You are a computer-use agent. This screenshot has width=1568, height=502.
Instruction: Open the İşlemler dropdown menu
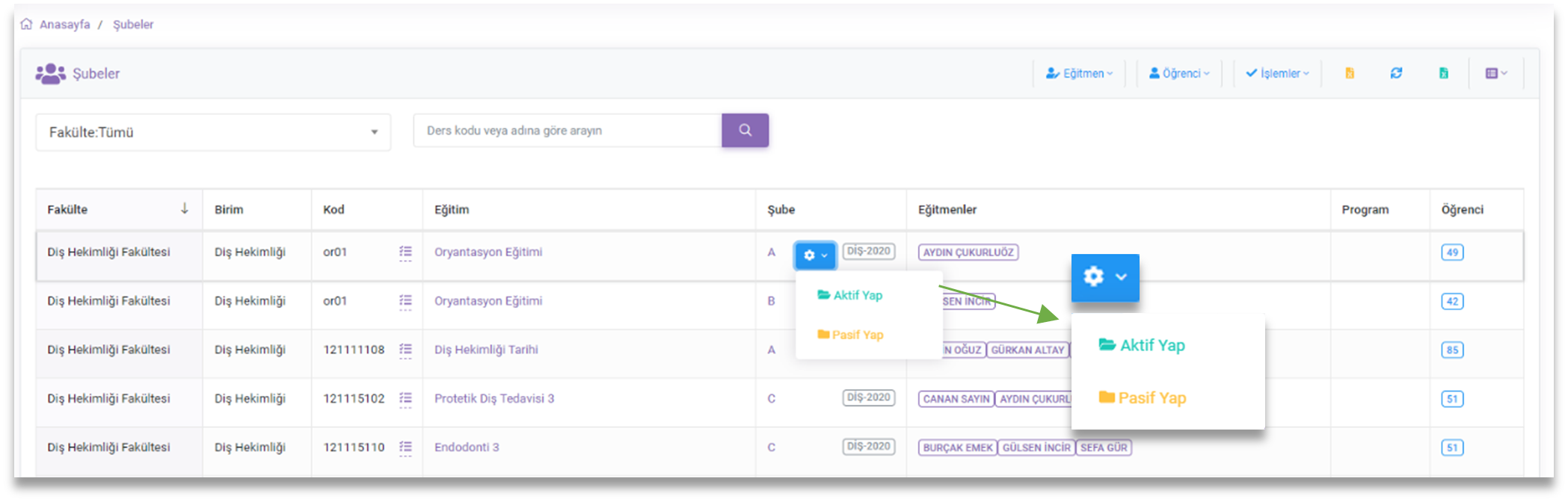tap(1277, 73)
